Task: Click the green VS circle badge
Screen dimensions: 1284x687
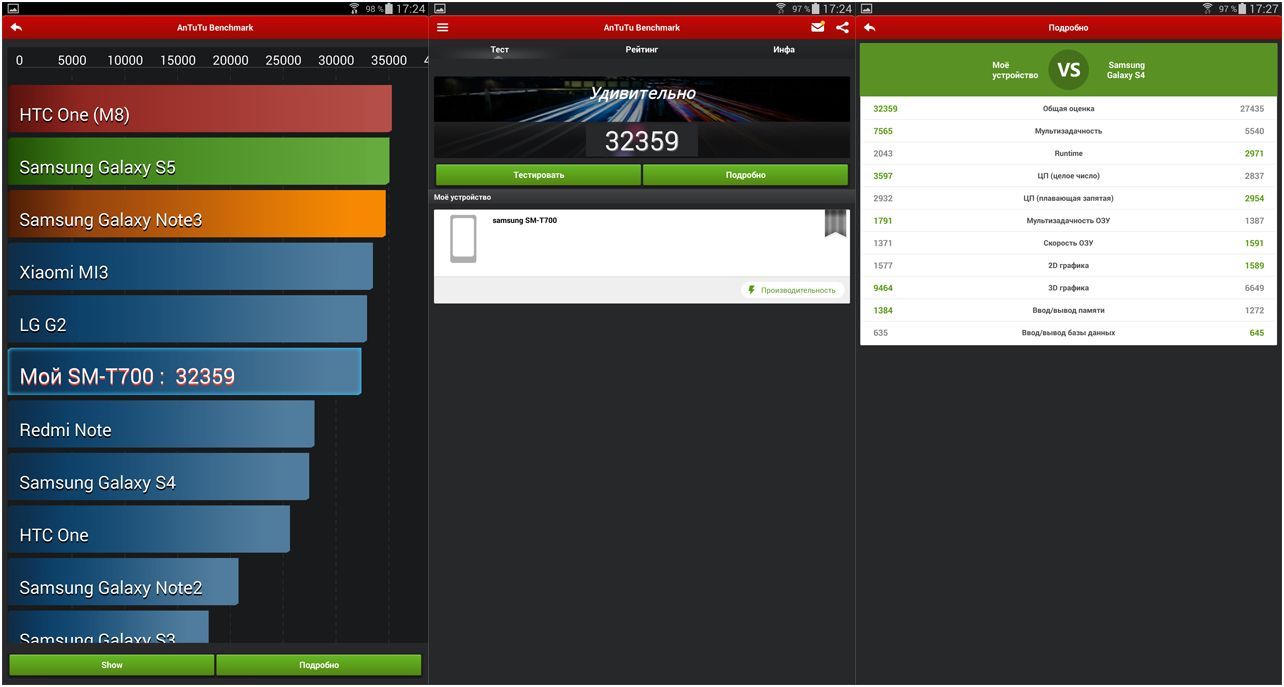Action: (1068, 70)
